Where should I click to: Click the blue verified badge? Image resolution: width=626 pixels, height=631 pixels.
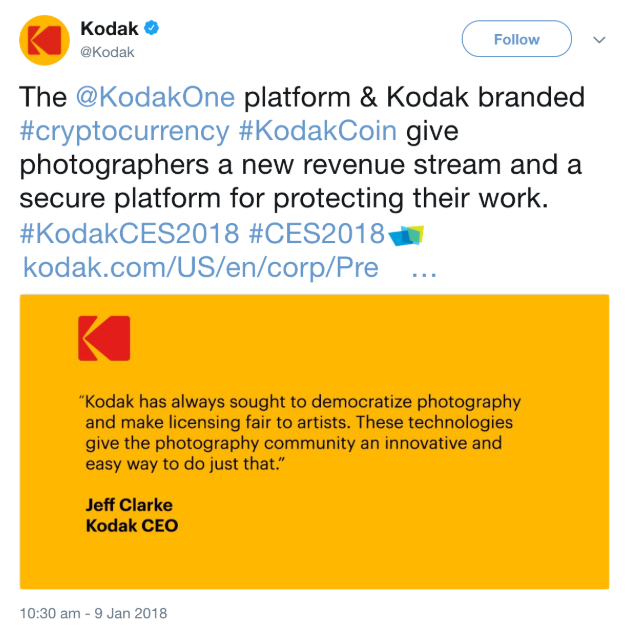149,30
